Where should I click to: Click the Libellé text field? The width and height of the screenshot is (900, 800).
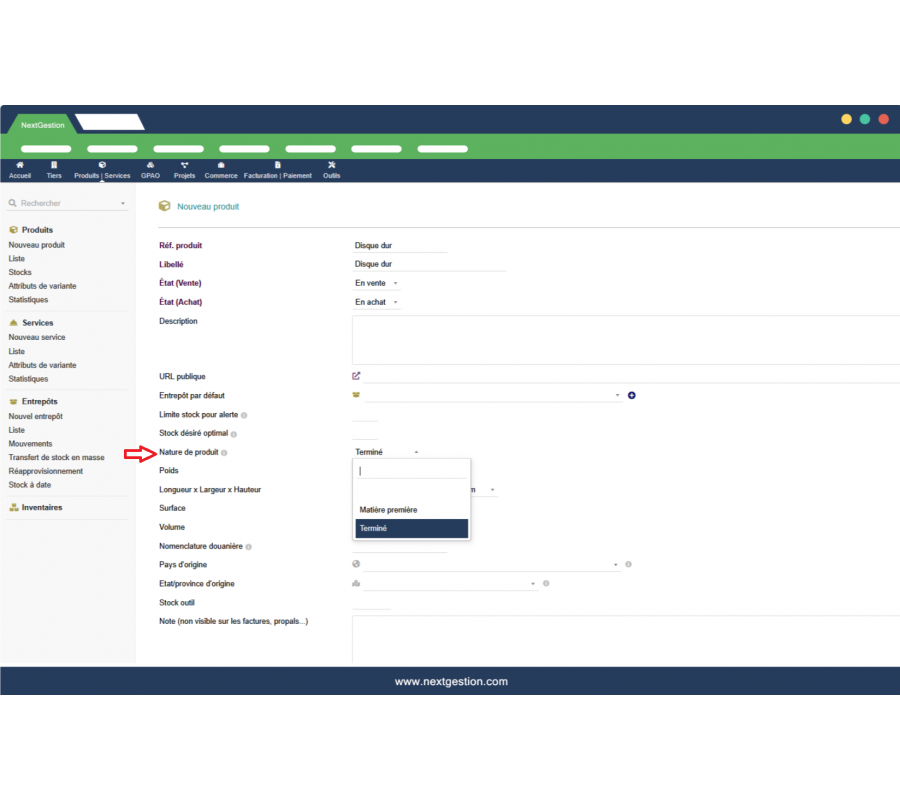click(430, 264)
